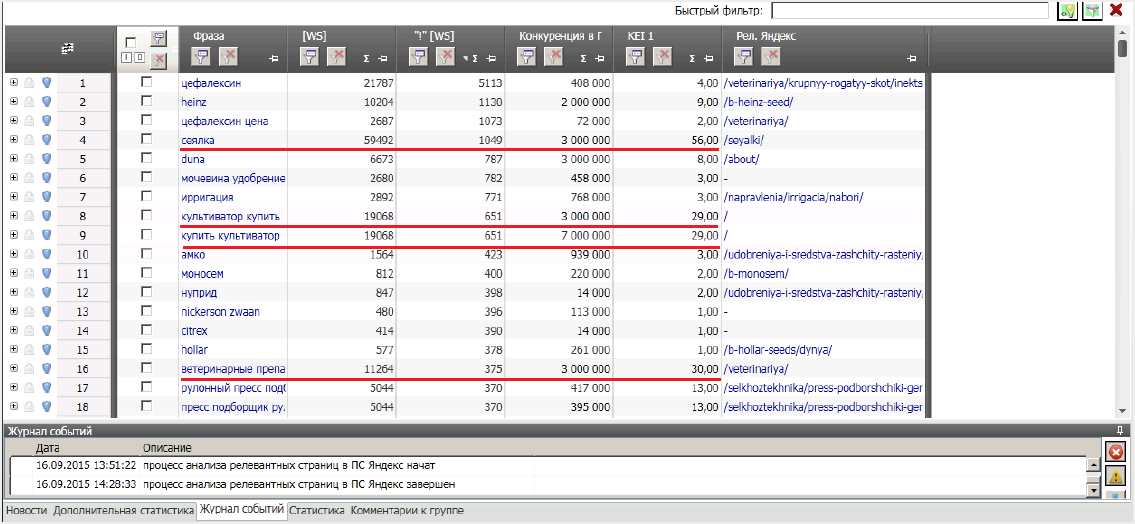Check the box on the сеялка row
The height and width of the screenshot is (524, 1135).
coord(147,139)
